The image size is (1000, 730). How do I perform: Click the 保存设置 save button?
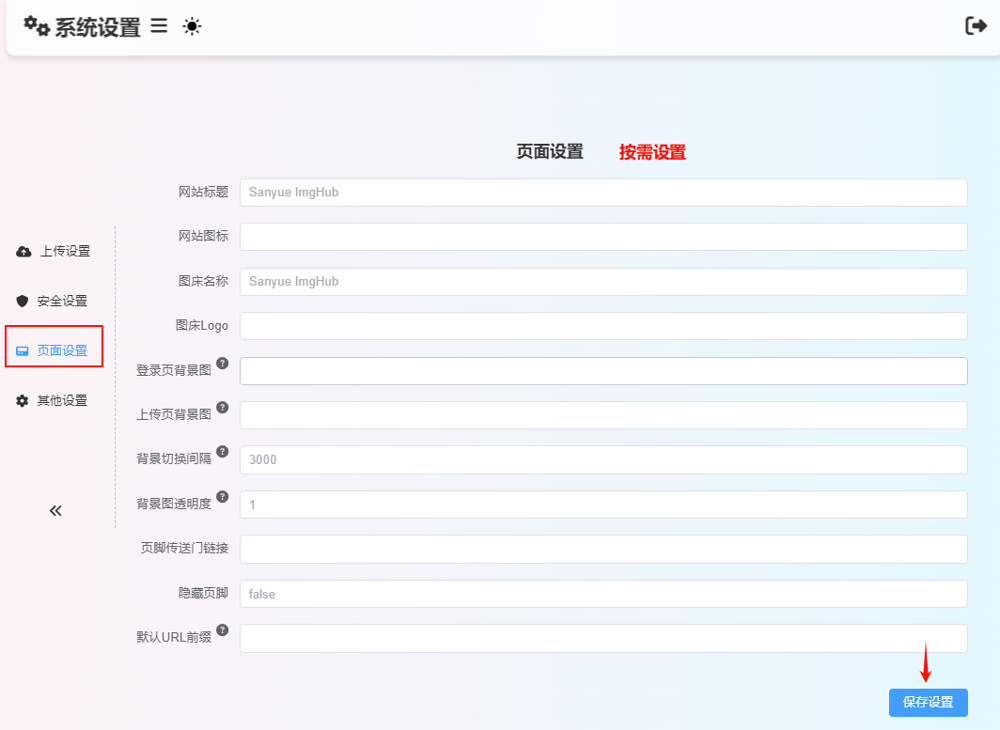(928, 702)
